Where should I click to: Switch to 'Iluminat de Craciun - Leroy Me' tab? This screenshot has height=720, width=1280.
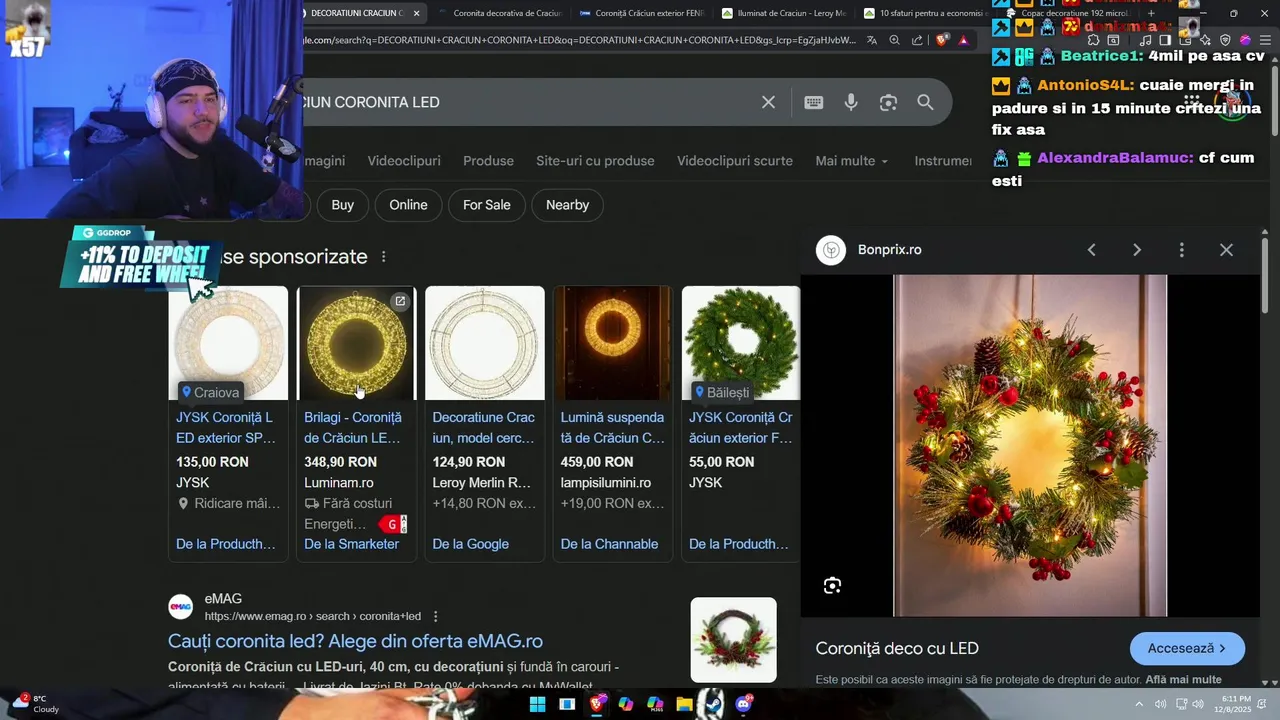coord(784,13)
